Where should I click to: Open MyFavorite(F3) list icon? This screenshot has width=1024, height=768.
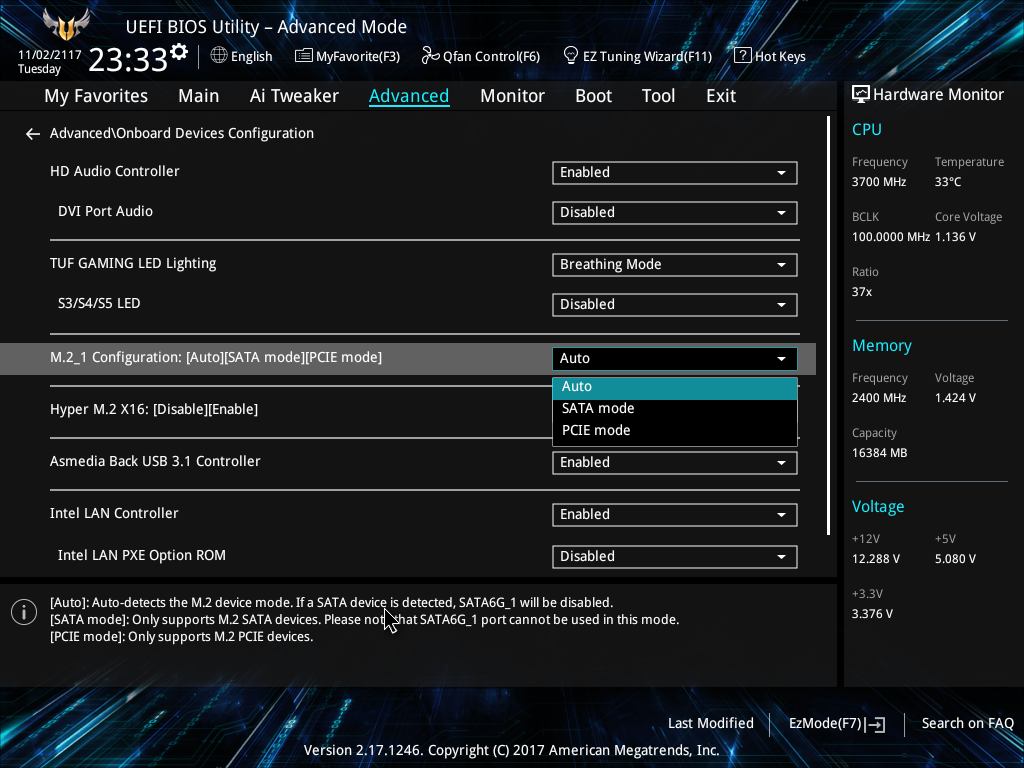tap(304, 56)
